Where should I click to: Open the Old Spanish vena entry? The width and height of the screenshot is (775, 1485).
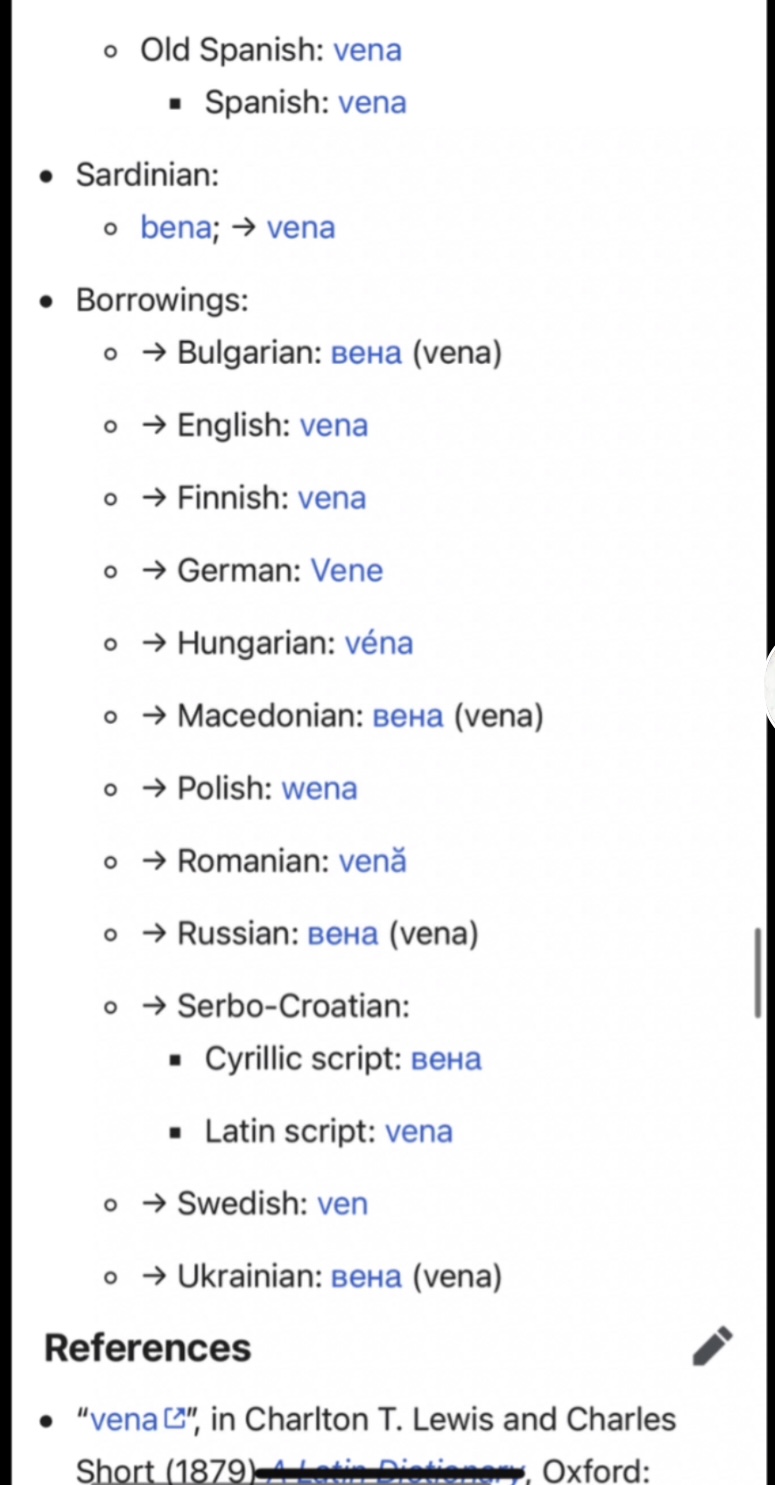coord(367,50)
